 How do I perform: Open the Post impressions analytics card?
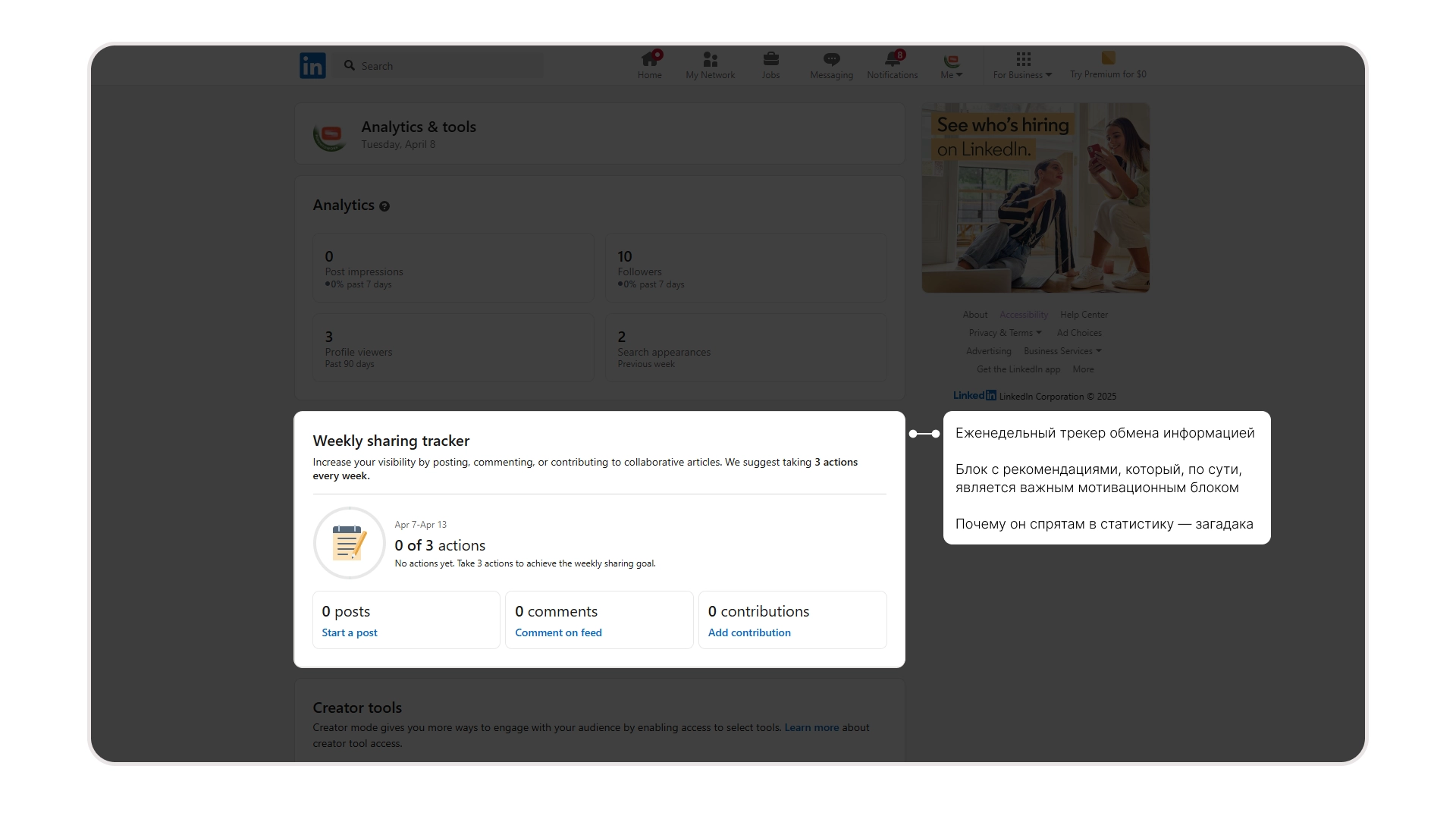pos(453,268)
